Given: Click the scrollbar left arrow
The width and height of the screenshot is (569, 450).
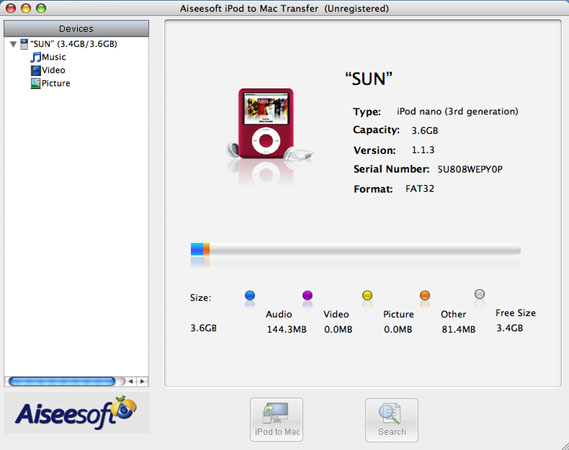Looking at the screenshot, I should 130,381.
